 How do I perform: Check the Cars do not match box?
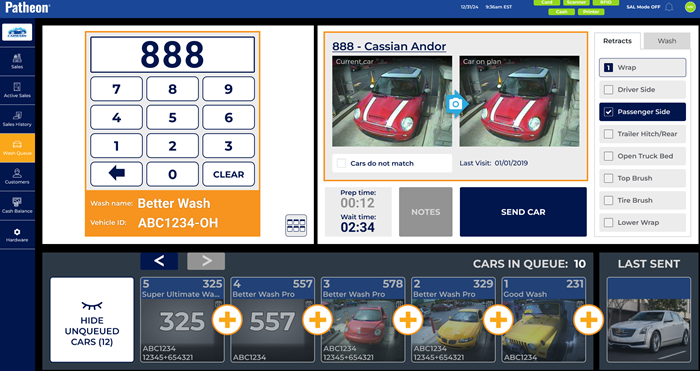(341, 163)
